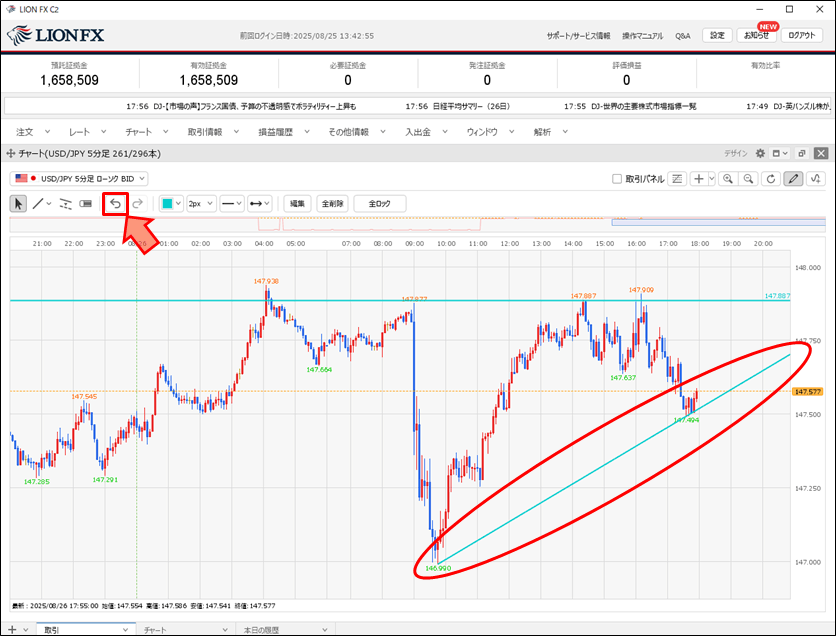Zoom out of the chart
Image resolution: width=836 pixels, height=636 pixels.
[748, 179]
